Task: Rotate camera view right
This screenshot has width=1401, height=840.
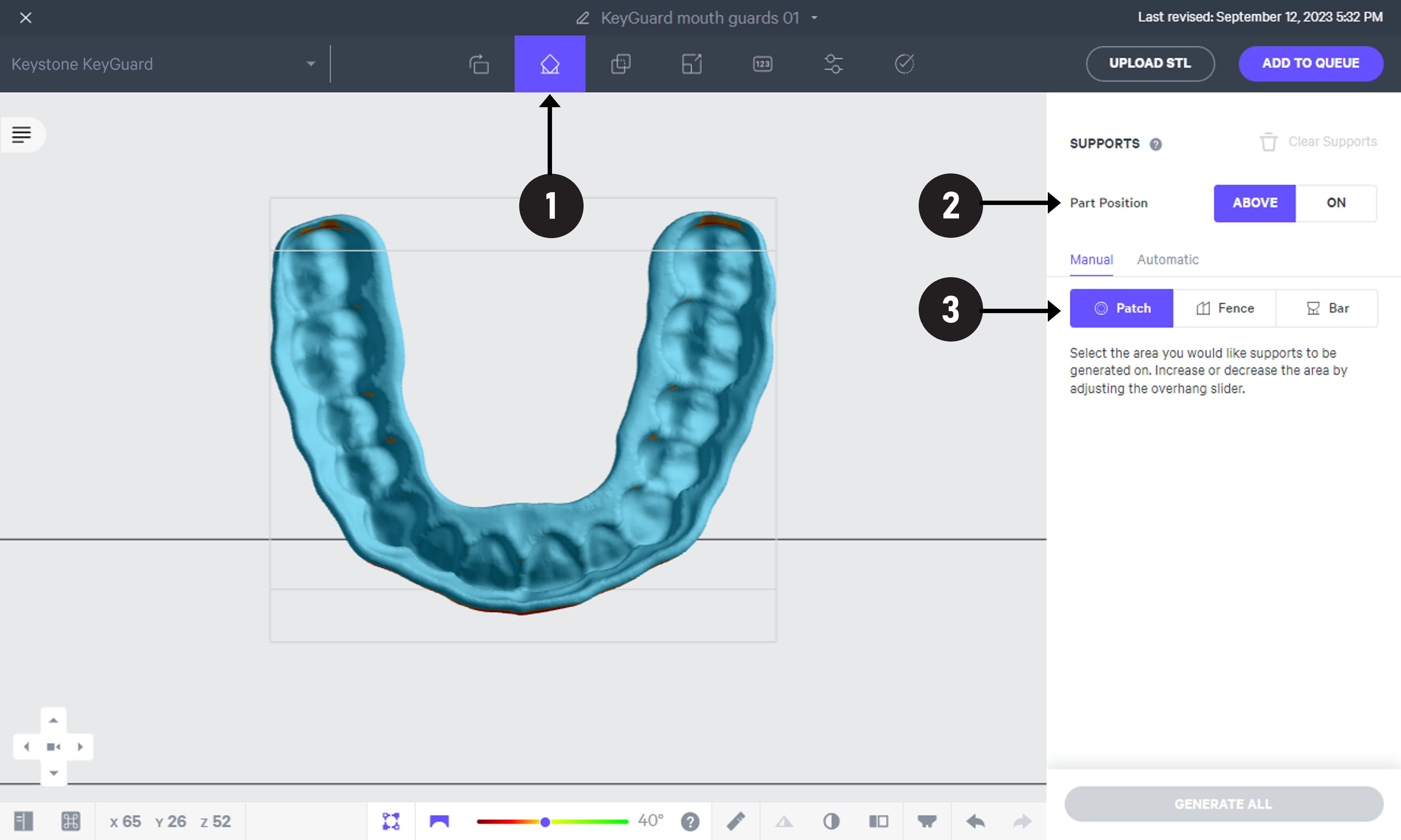Action: coord(80,747)
